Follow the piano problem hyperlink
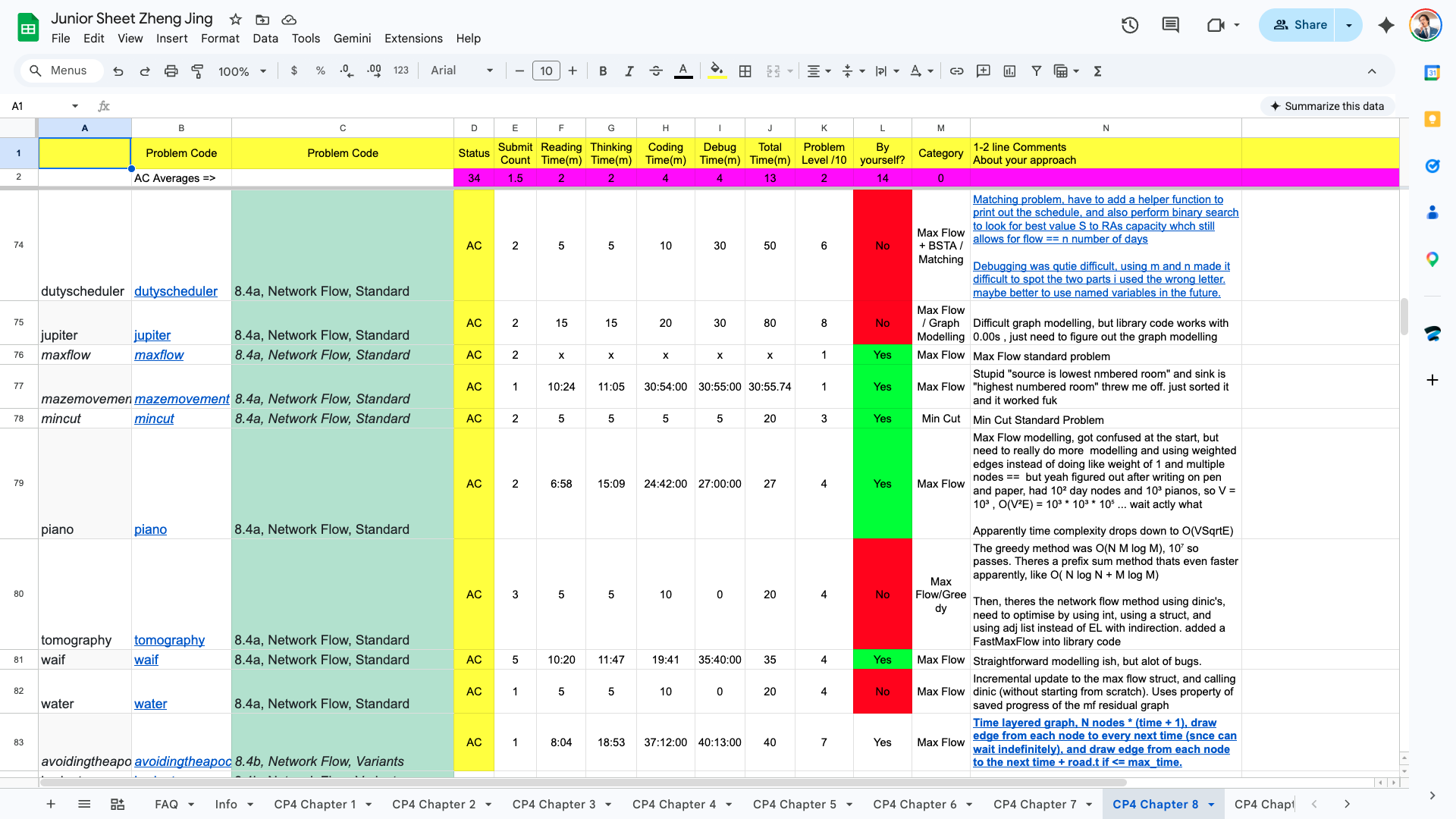Viewport: 1456px width, 819px height. pyautogui.click(x=150, y=529)
